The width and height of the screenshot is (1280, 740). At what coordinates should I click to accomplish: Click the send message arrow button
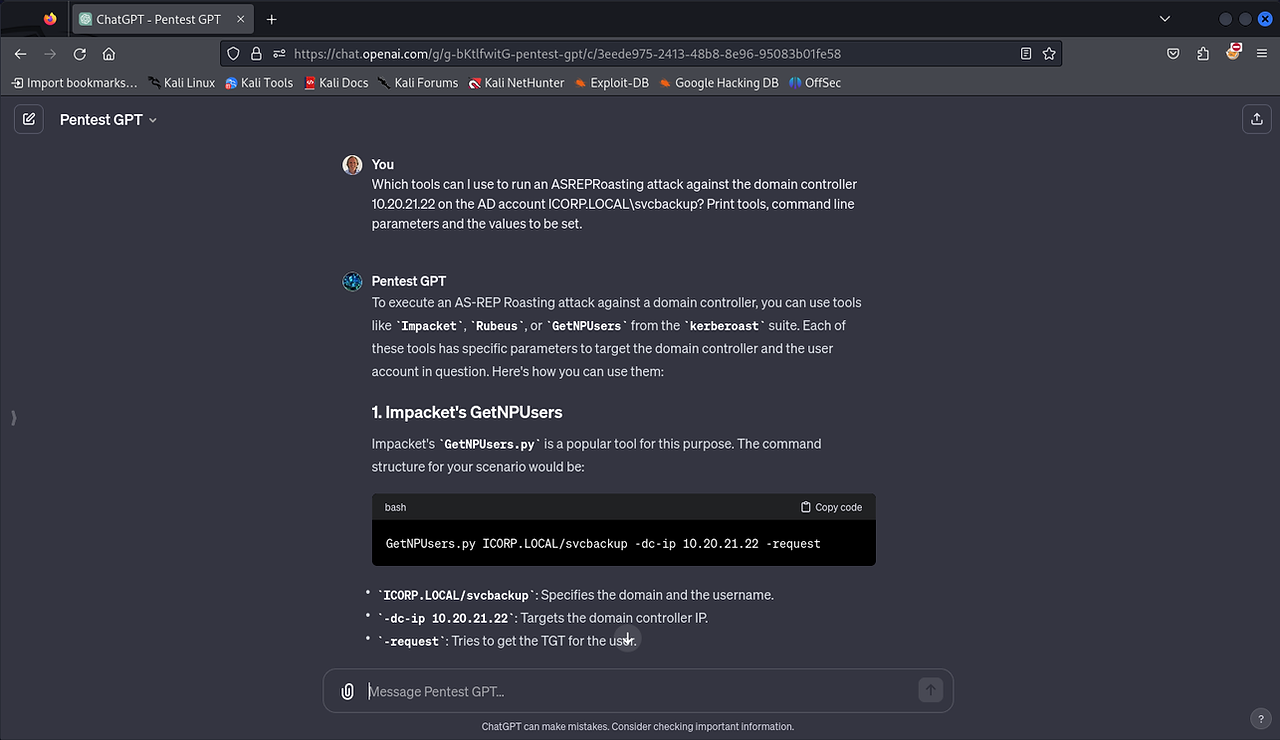(930, 690)
